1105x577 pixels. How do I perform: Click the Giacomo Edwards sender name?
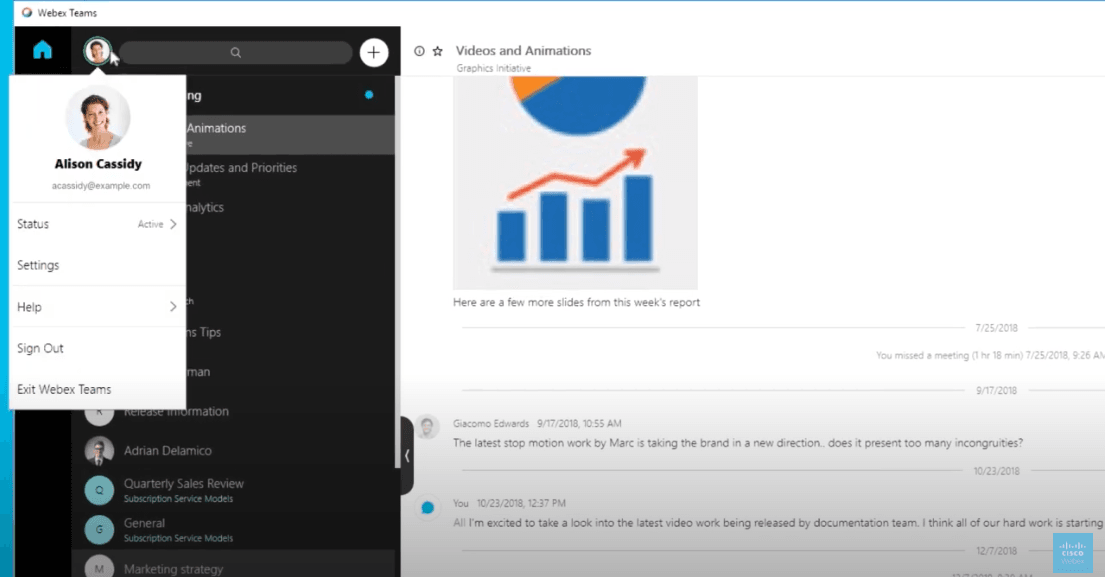point(490,423)
